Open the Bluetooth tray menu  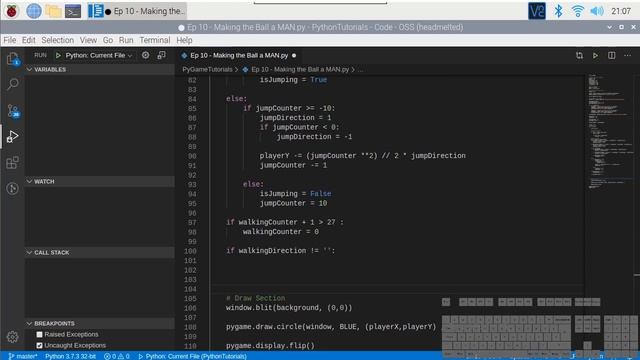(558, 11)
